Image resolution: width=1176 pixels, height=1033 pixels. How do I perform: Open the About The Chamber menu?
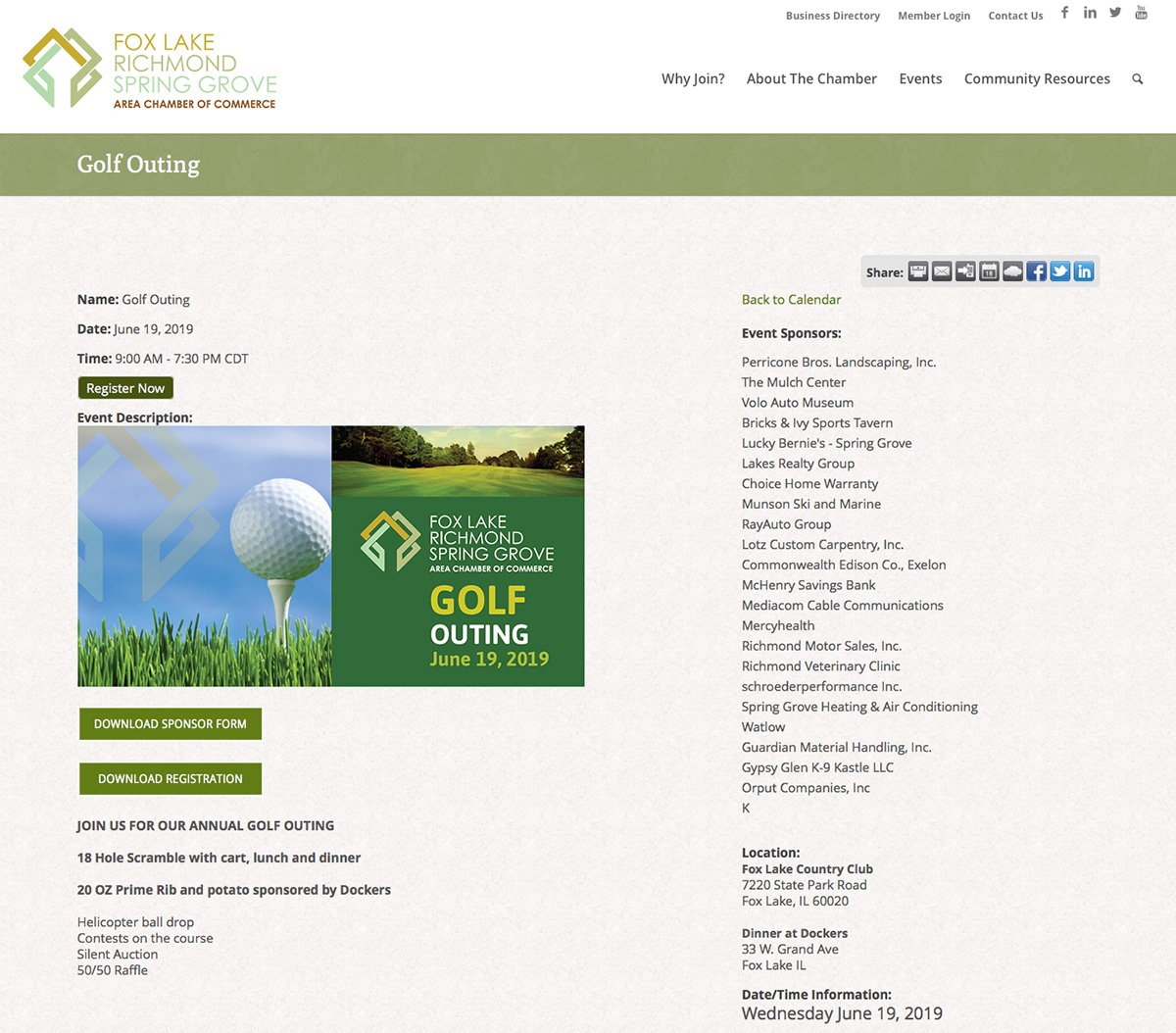point(811,78)
